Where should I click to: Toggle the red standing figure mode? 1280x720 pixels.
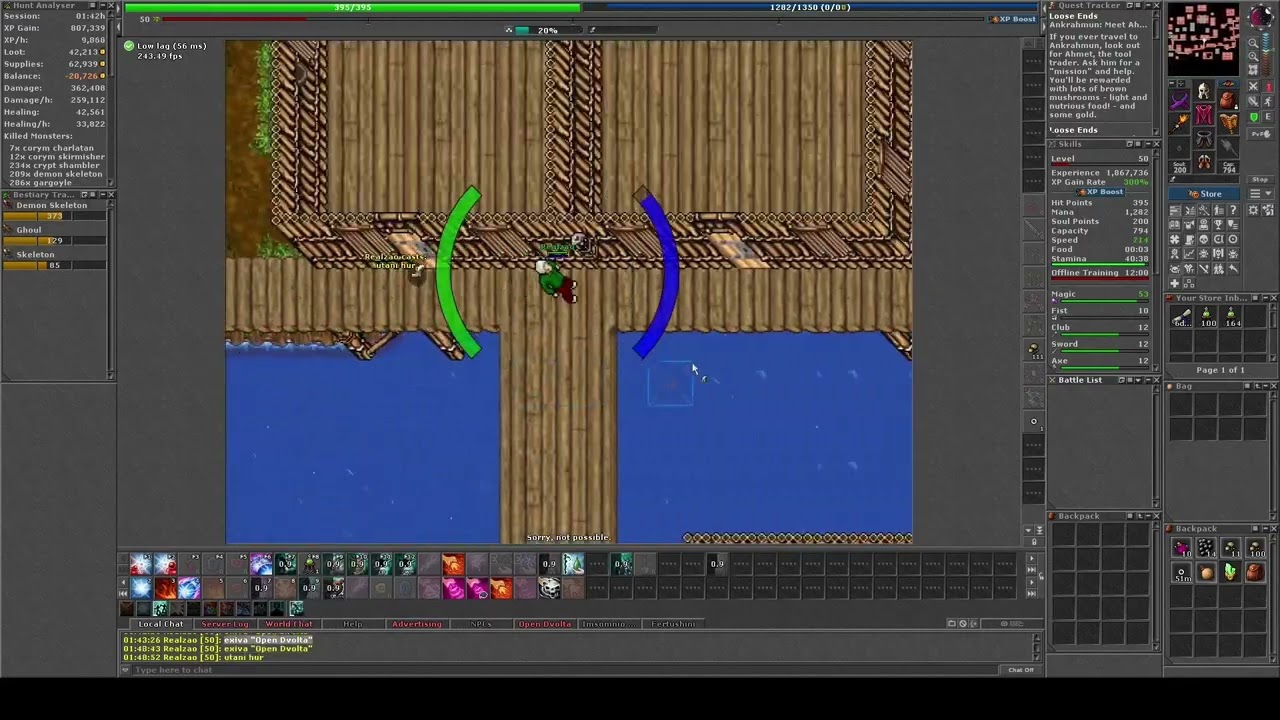coord(1268,87)
